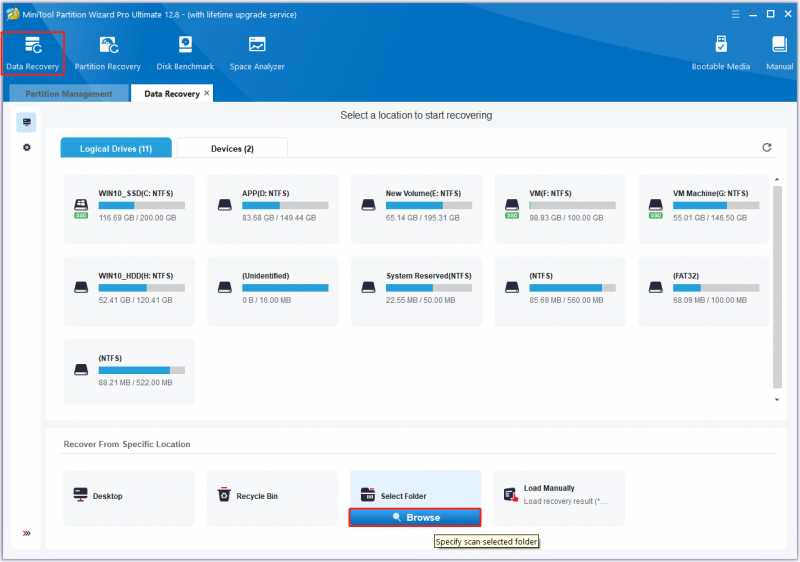Select Desktop recovery location

point(129,497)
